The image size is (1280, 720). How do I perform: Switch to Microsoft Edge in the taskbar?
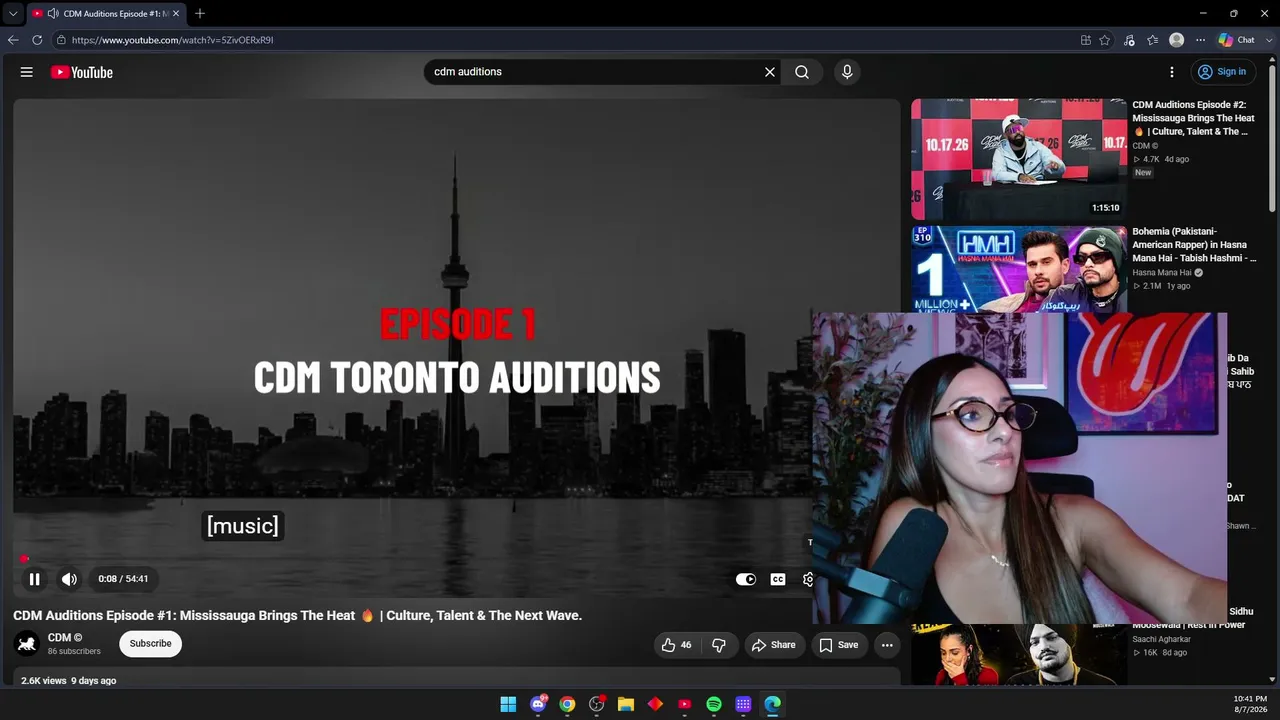(773, 704)
